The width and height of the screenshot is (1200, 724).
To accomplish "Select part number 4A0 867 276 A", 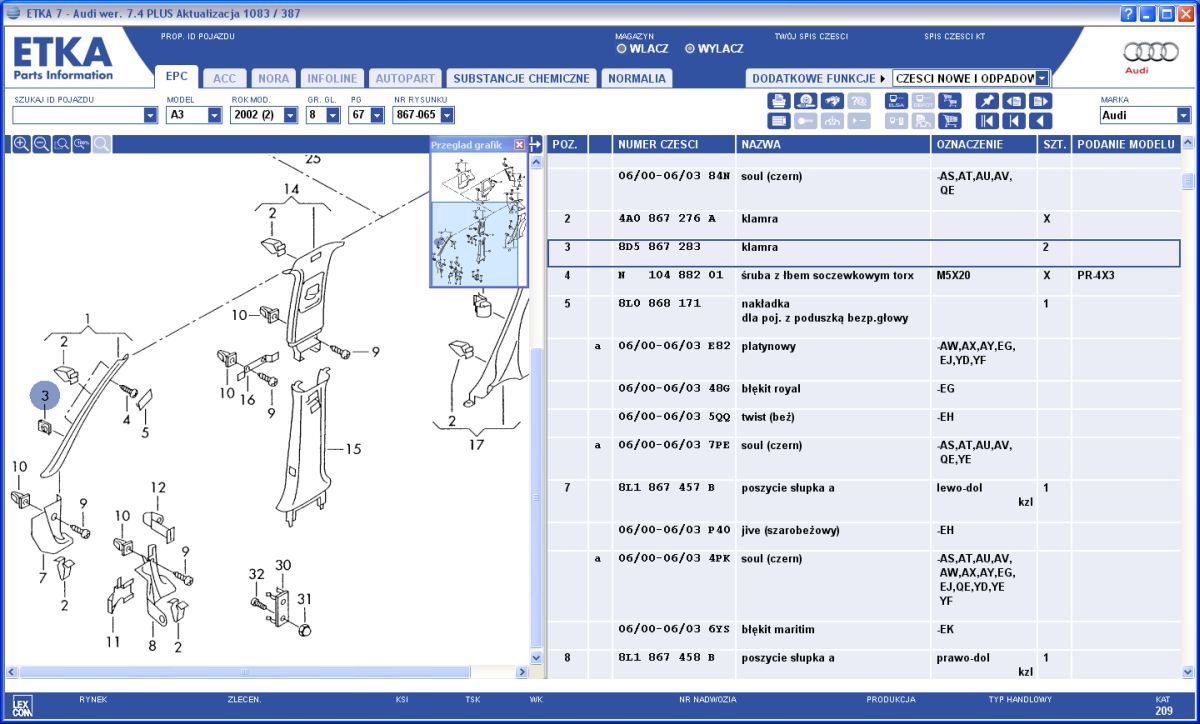I will coord(666,218).
